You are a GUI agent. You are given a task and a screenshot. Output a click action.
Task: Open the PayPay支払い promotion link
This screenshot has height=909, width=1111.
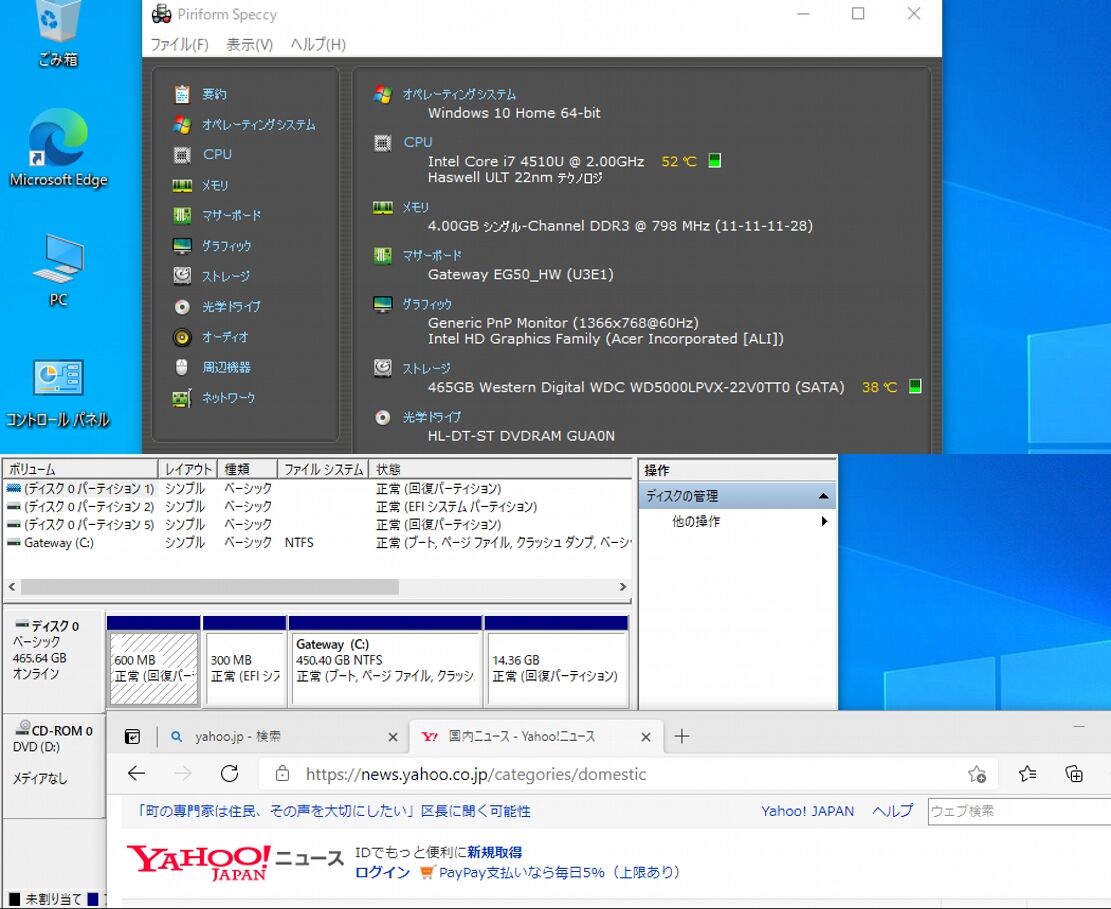(559, 872)
